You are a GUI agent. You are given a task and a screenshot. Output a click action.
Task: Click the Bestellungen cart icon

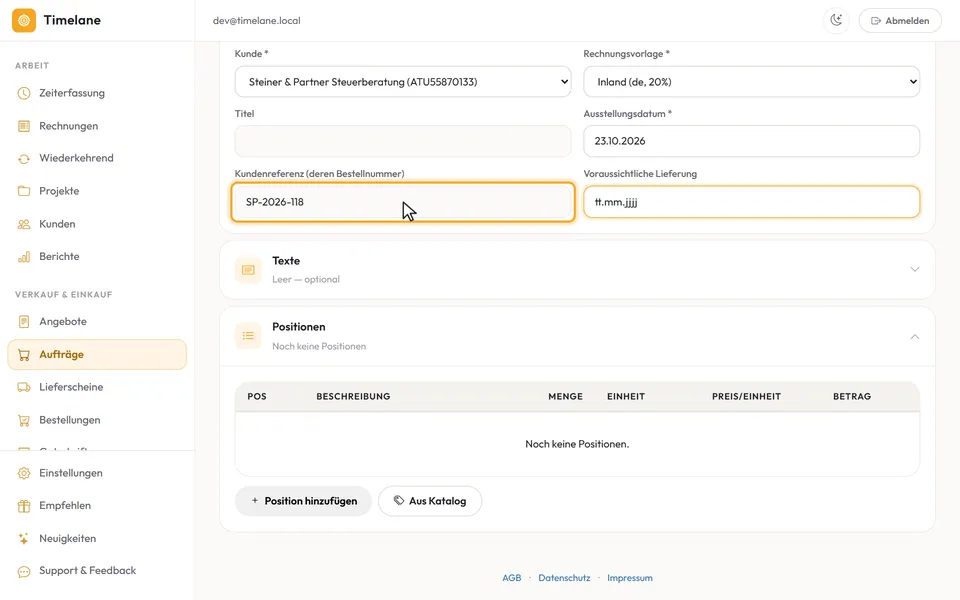[24, 420]
